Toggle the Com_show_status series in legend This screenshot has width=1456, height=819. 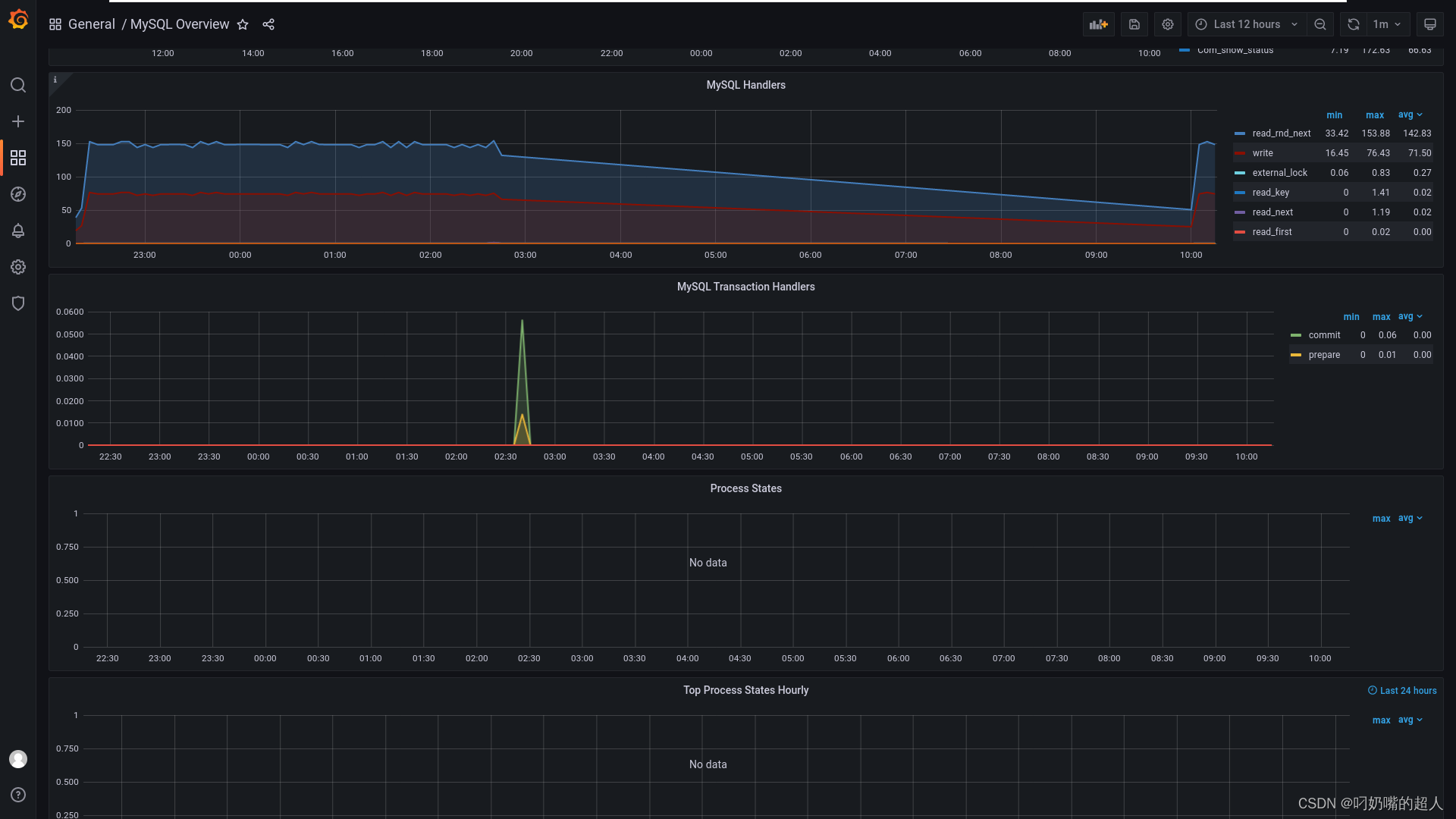click(1235, 51)
